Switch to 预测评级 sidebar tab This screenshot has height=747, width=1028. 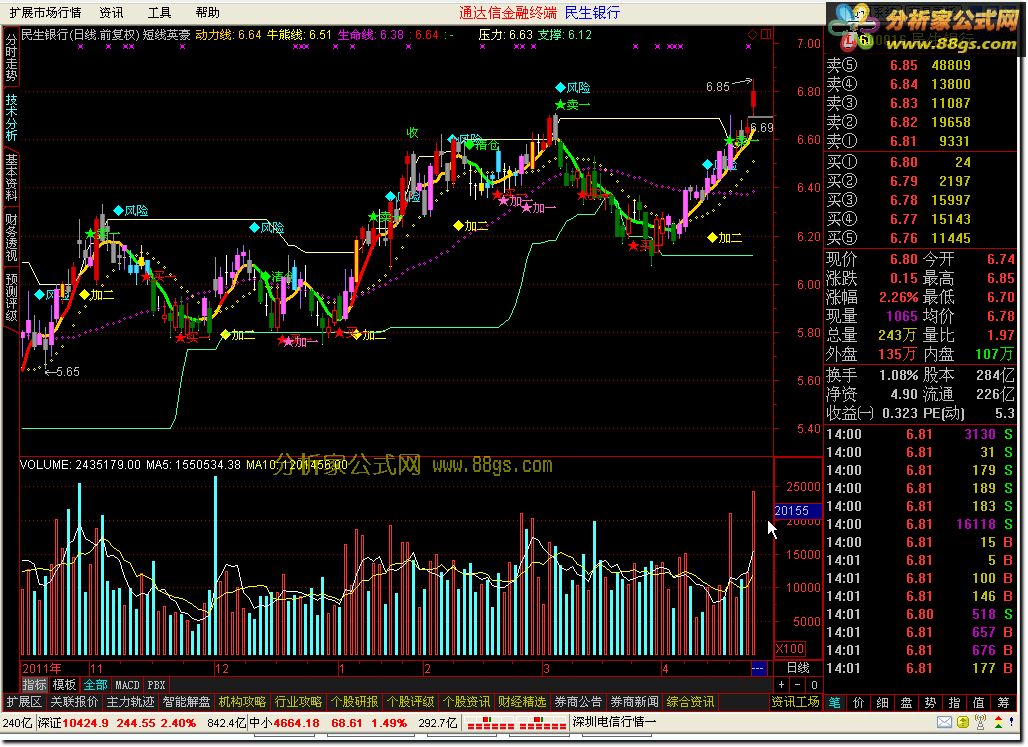11,296
